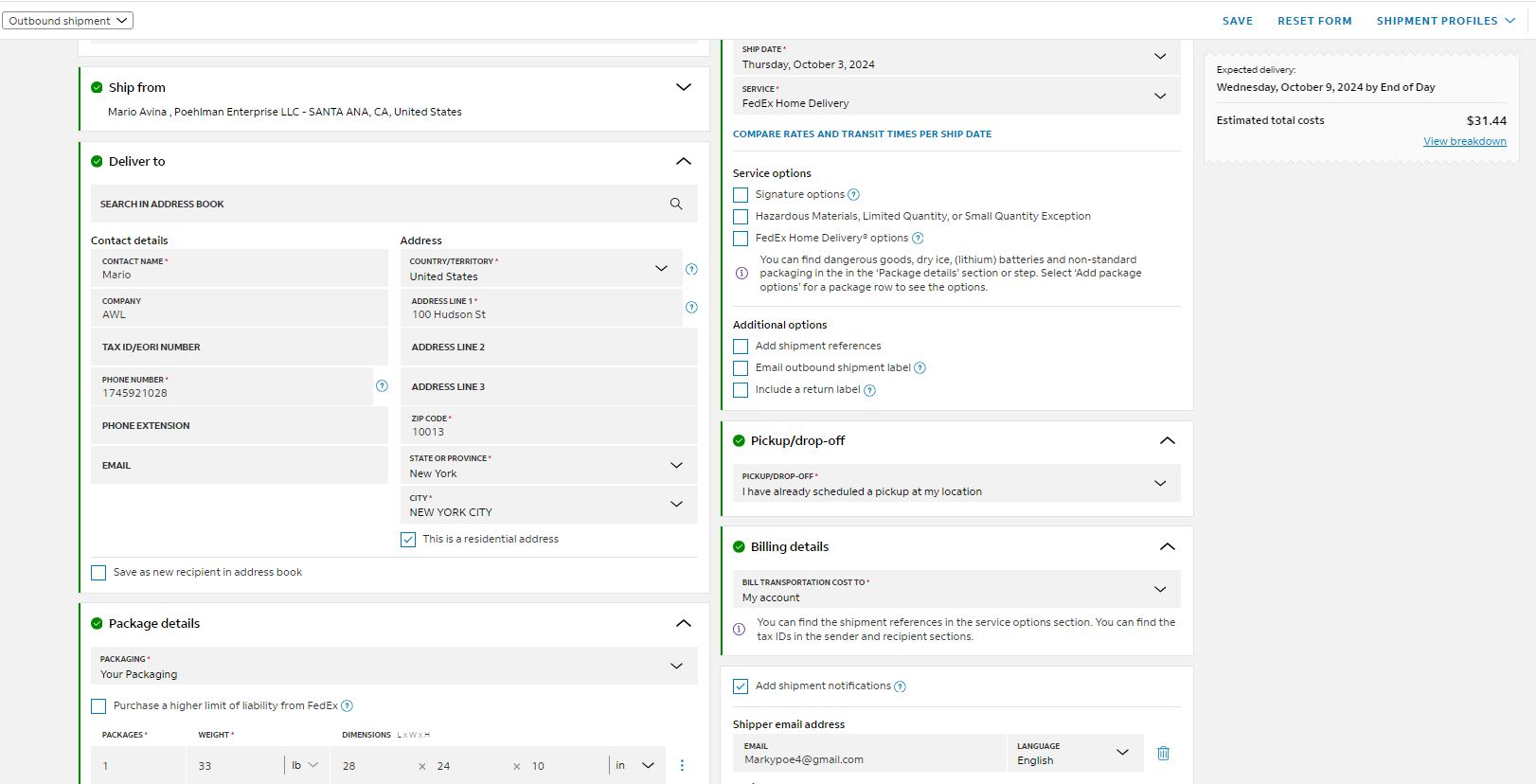Image resolution: width=1536 pixels, height=784 pixels.
Task: Click help icon next to Add shipment notifications
Action: pyautogui.click(x=900, y=686)
